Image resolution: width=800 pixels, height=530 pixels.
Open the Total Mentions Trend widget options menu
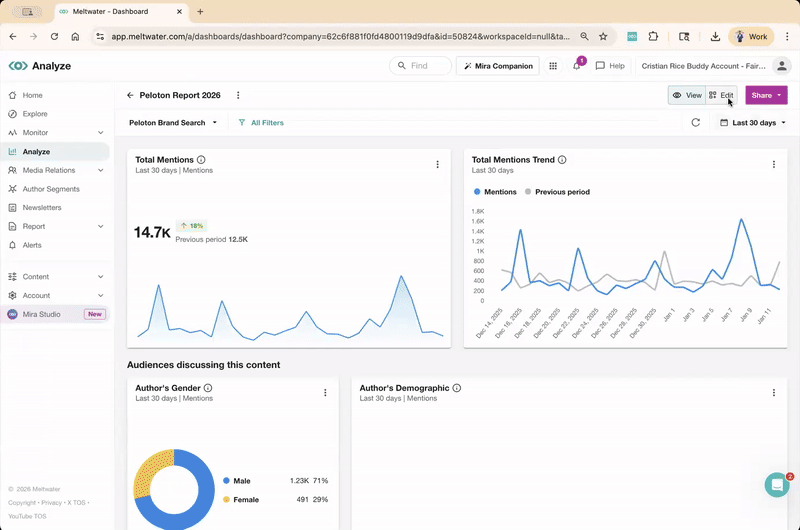(774, 164)
